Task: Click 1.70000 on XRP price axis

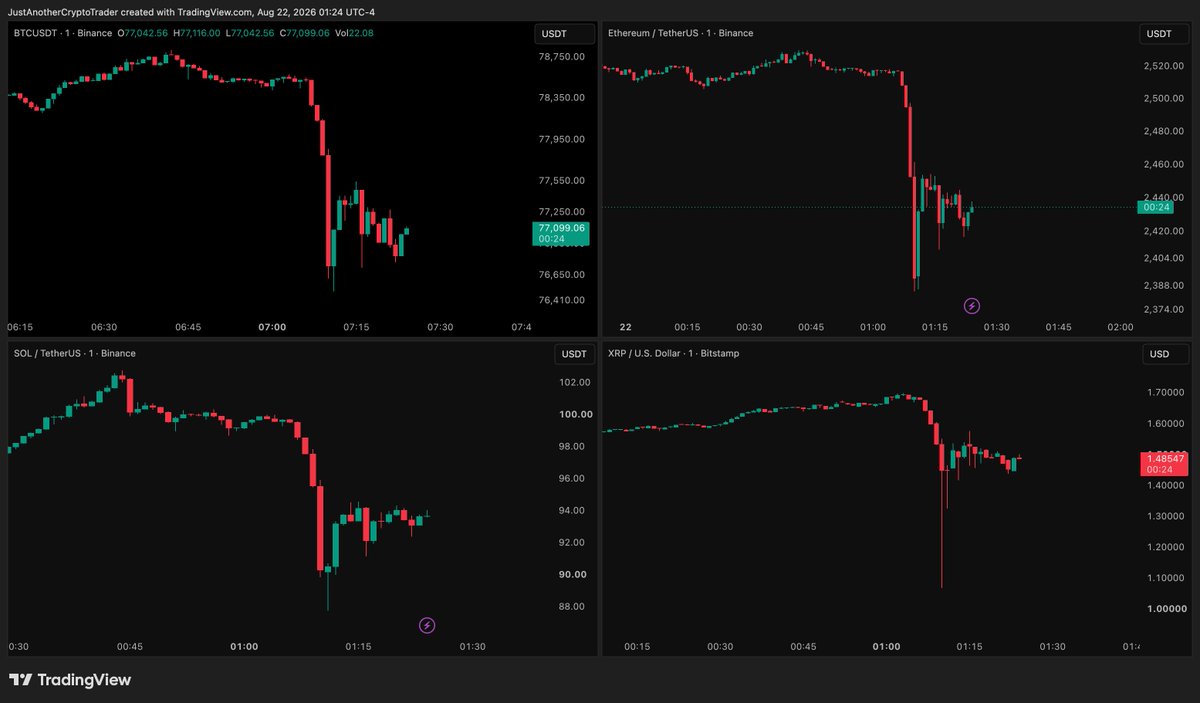Action: pyautogui.click(x=1165, y=393)
